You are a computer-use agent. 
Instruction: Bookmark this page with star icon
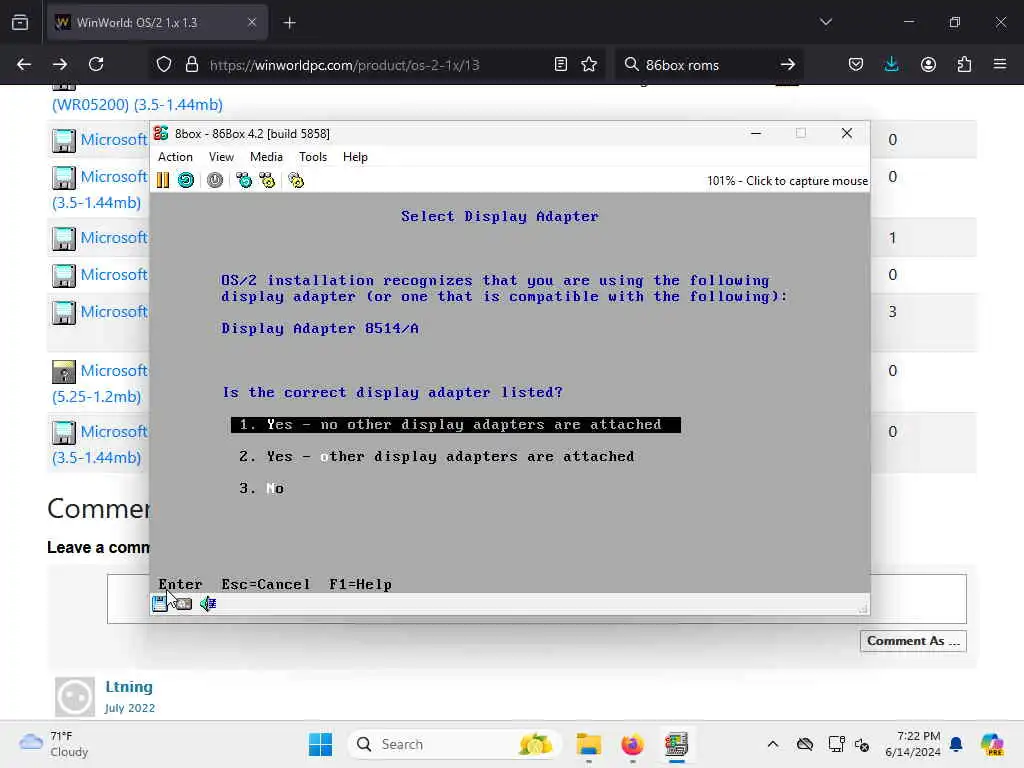click(589, 65)
